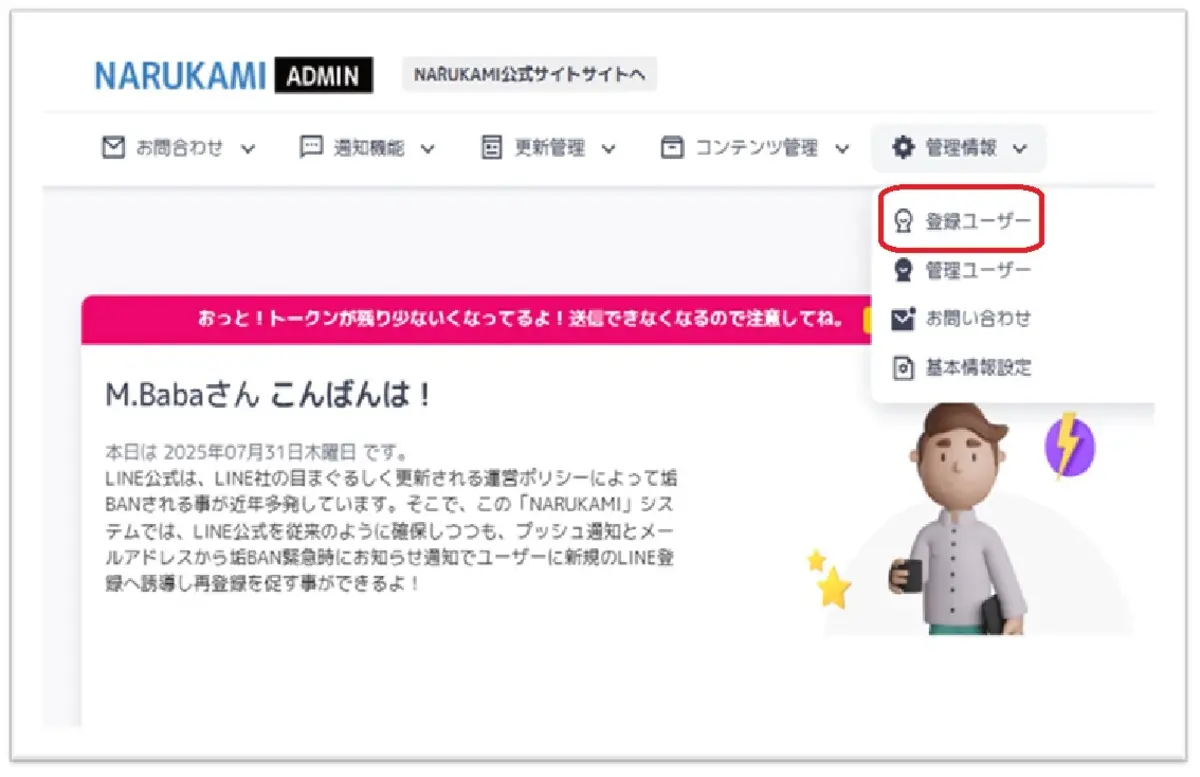Image resolution: width=1200 pixels, height=777 pixels.
Task: Click the gear icon next to 管理情報
Action: 903,148
